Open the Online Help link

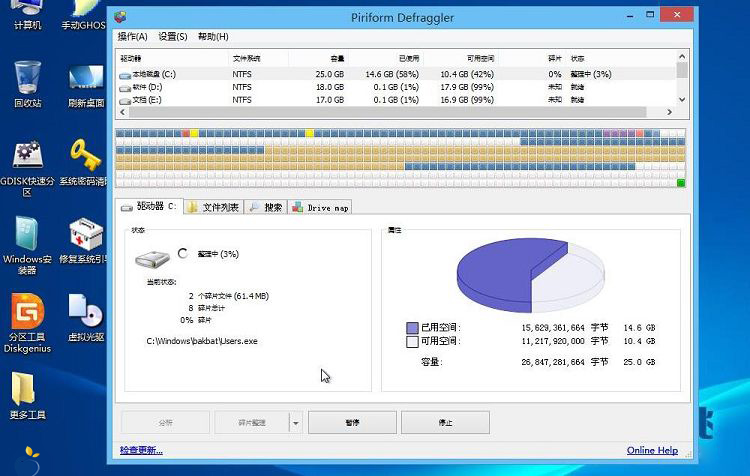pos(652,450)
